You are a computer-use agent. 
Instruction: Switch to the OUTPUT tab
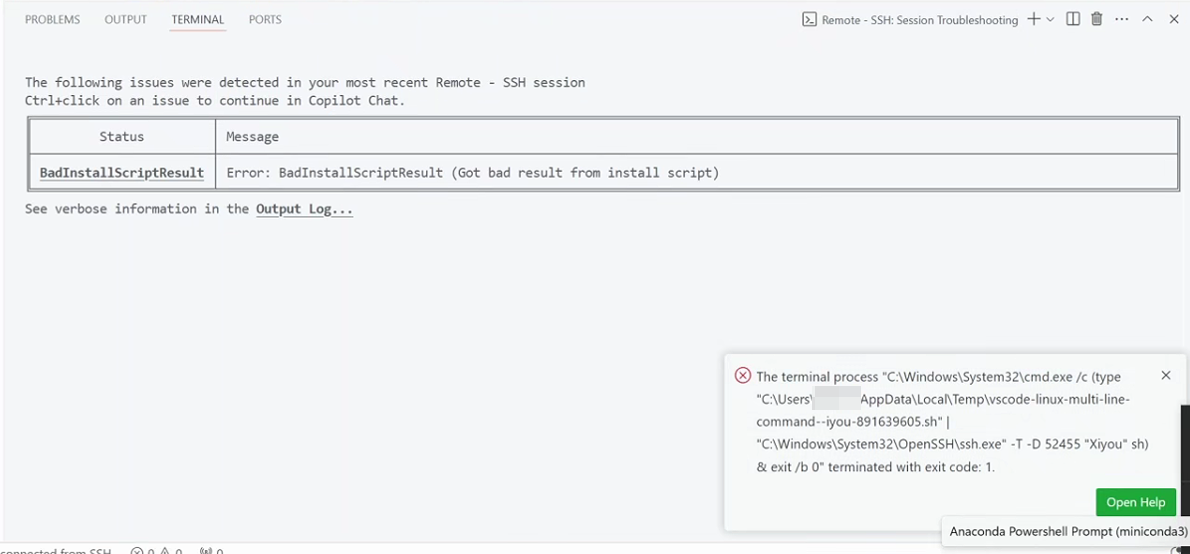click(x=126, y=19)
